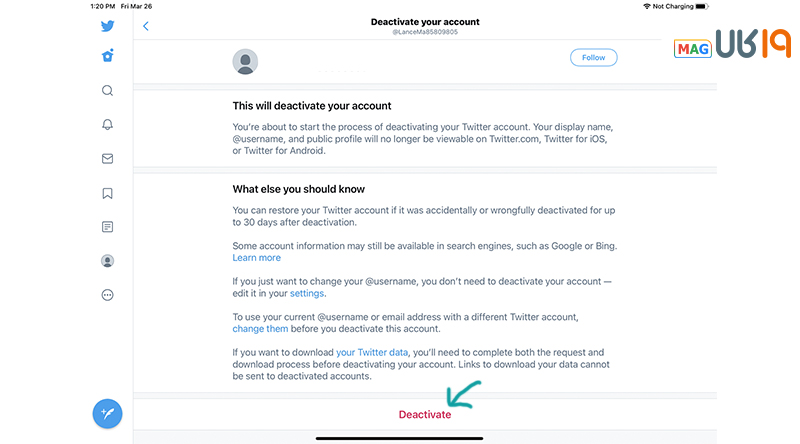This screenshot has height=444, width=800.
Task: Open the settings link
Action: coord(307,293)
